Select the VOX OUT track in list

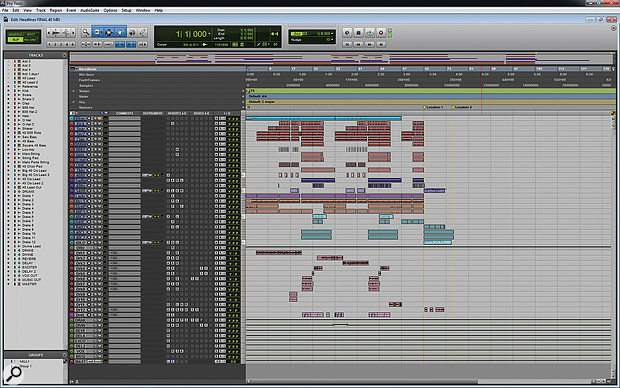point(30,276)
